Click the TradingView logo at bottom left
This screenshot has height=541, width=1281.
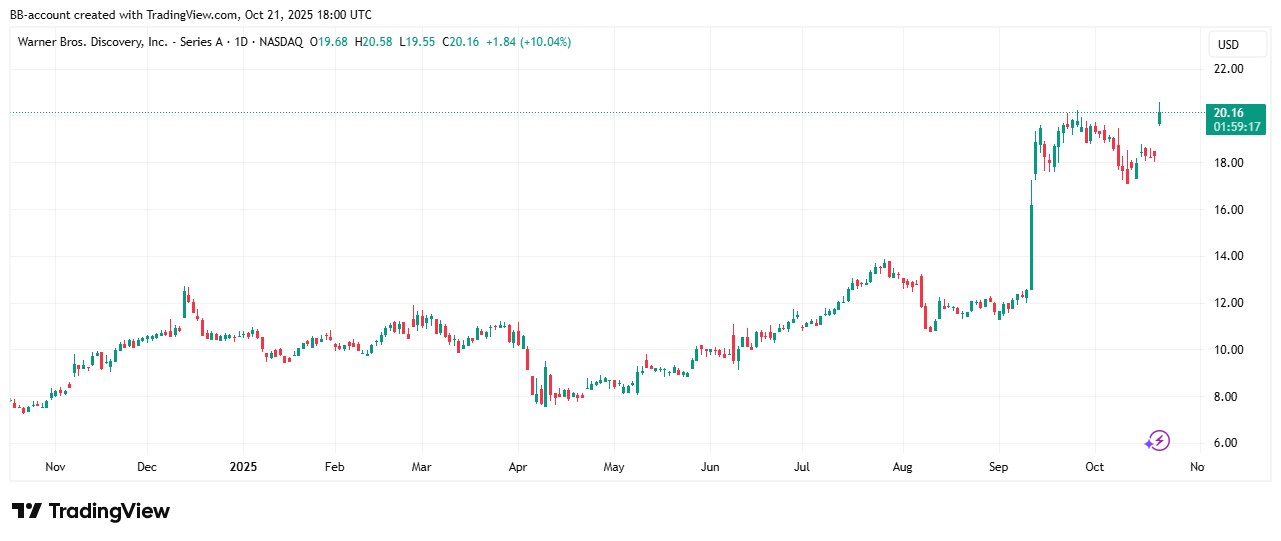[91, 511]
